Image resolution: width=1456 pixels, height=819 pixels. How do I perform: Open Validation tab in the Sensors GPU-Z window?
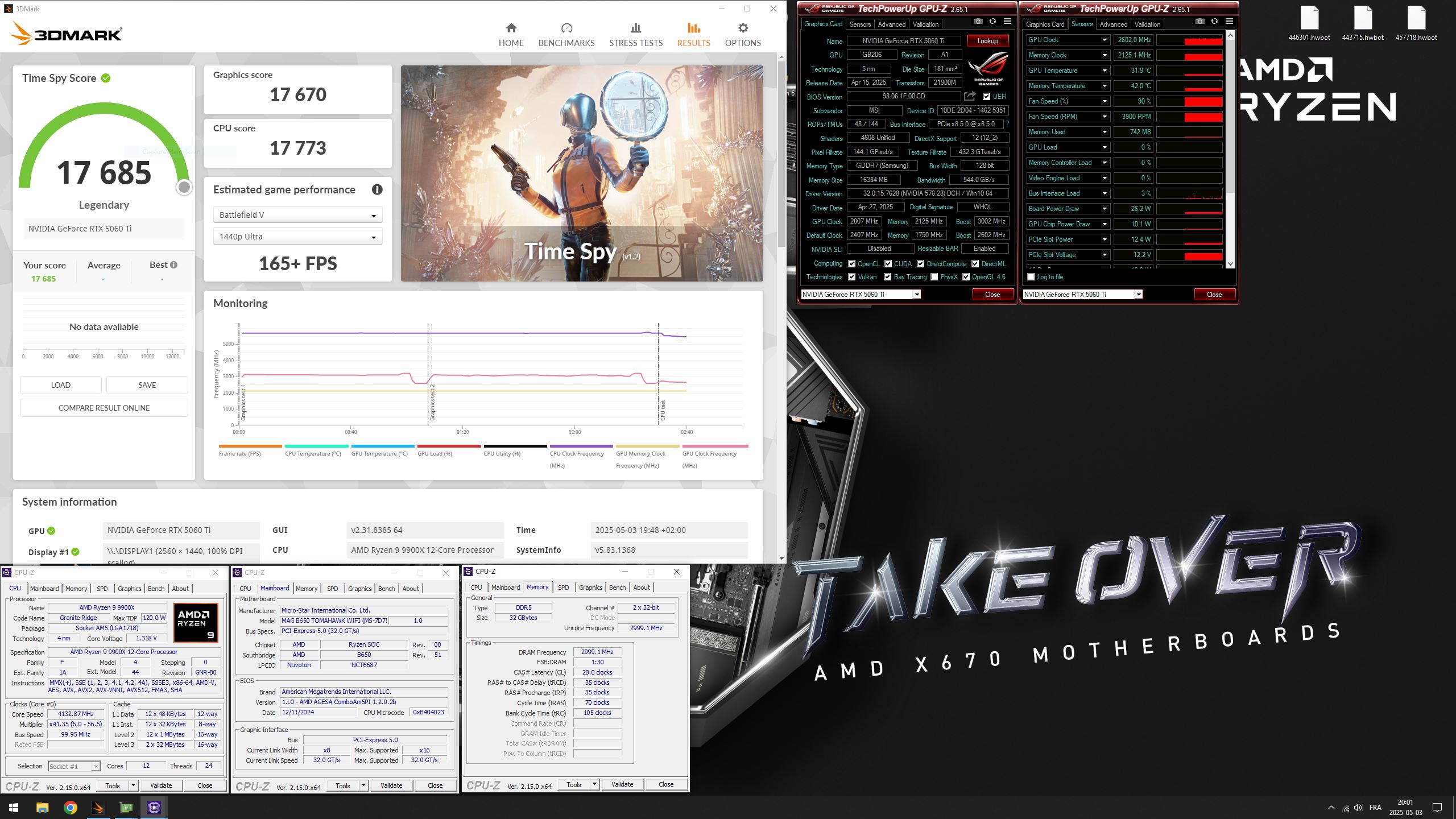tap(1147, 24)
